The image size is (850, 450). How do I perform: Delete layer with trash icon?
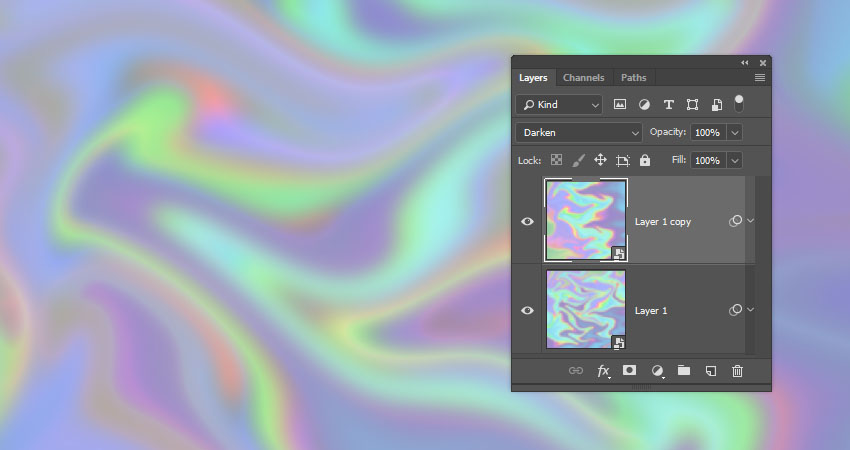coord(737,371)
